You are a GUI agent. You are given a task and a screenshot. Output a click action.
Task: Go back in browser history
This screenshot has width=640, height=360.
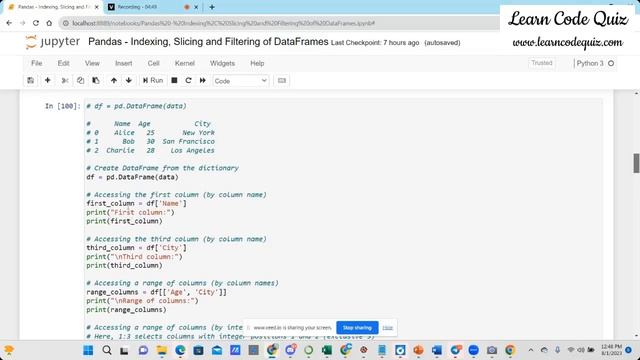coord(9,23)
